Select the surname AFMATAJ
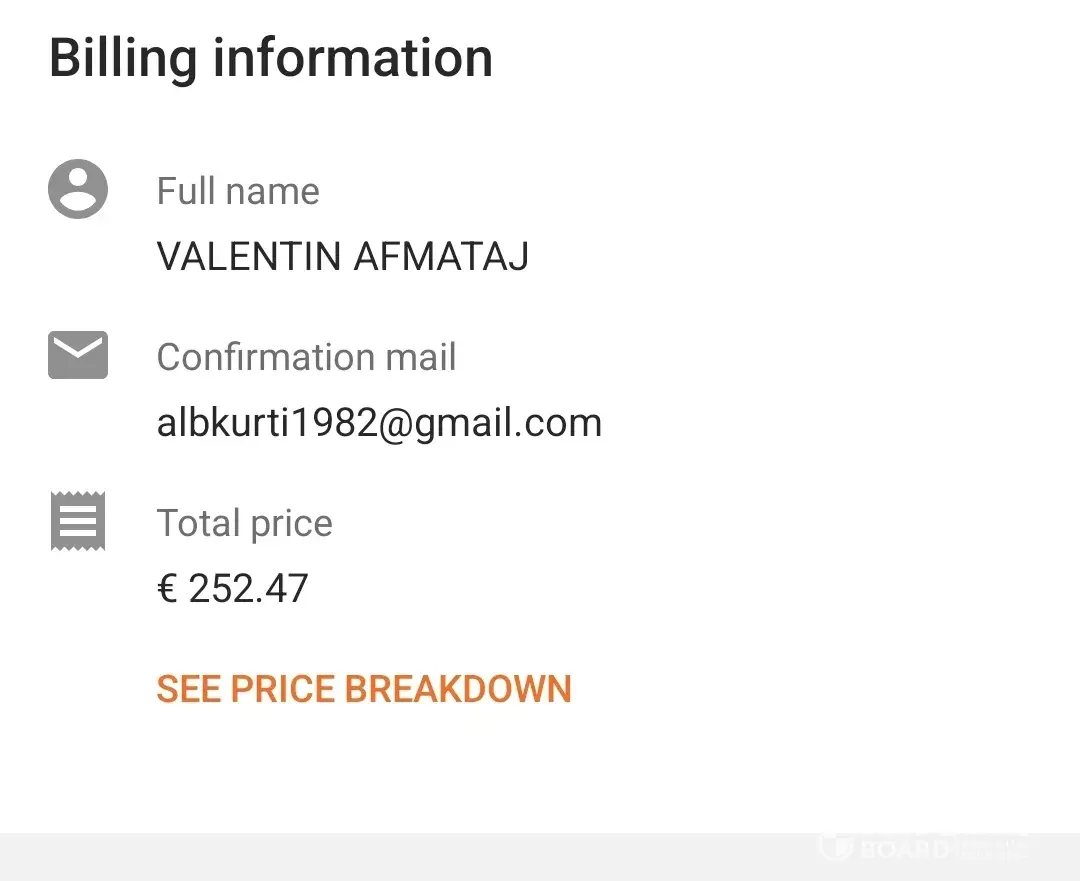 tap(441, 257)
